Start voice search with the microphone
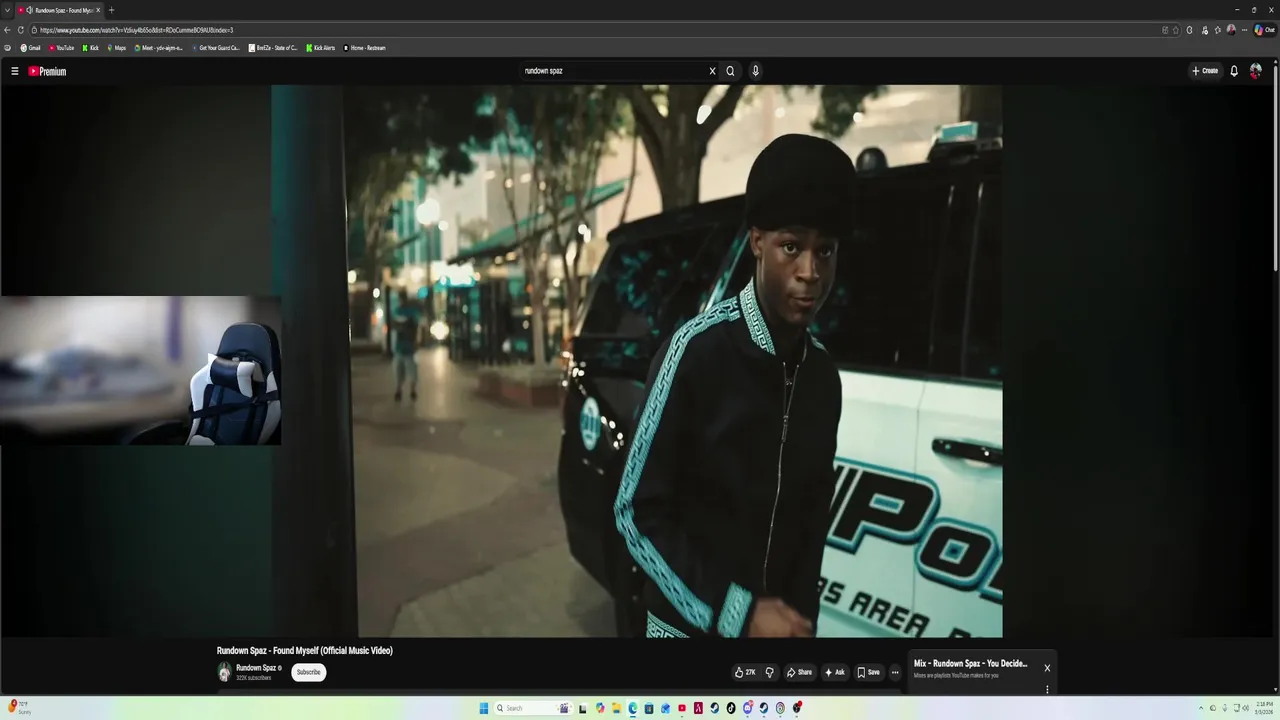The image size is (1280, 720). tap(755, 71)
